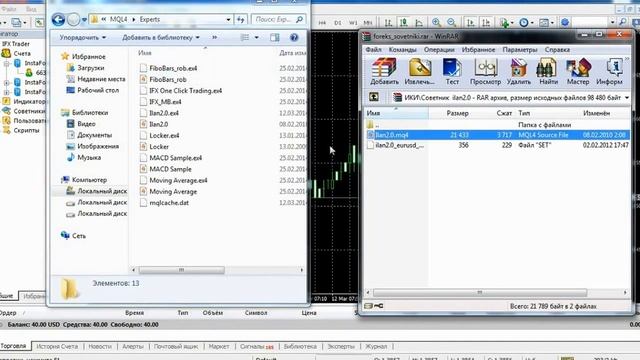Open WinRAR Параметры menu

coord(520,50)
